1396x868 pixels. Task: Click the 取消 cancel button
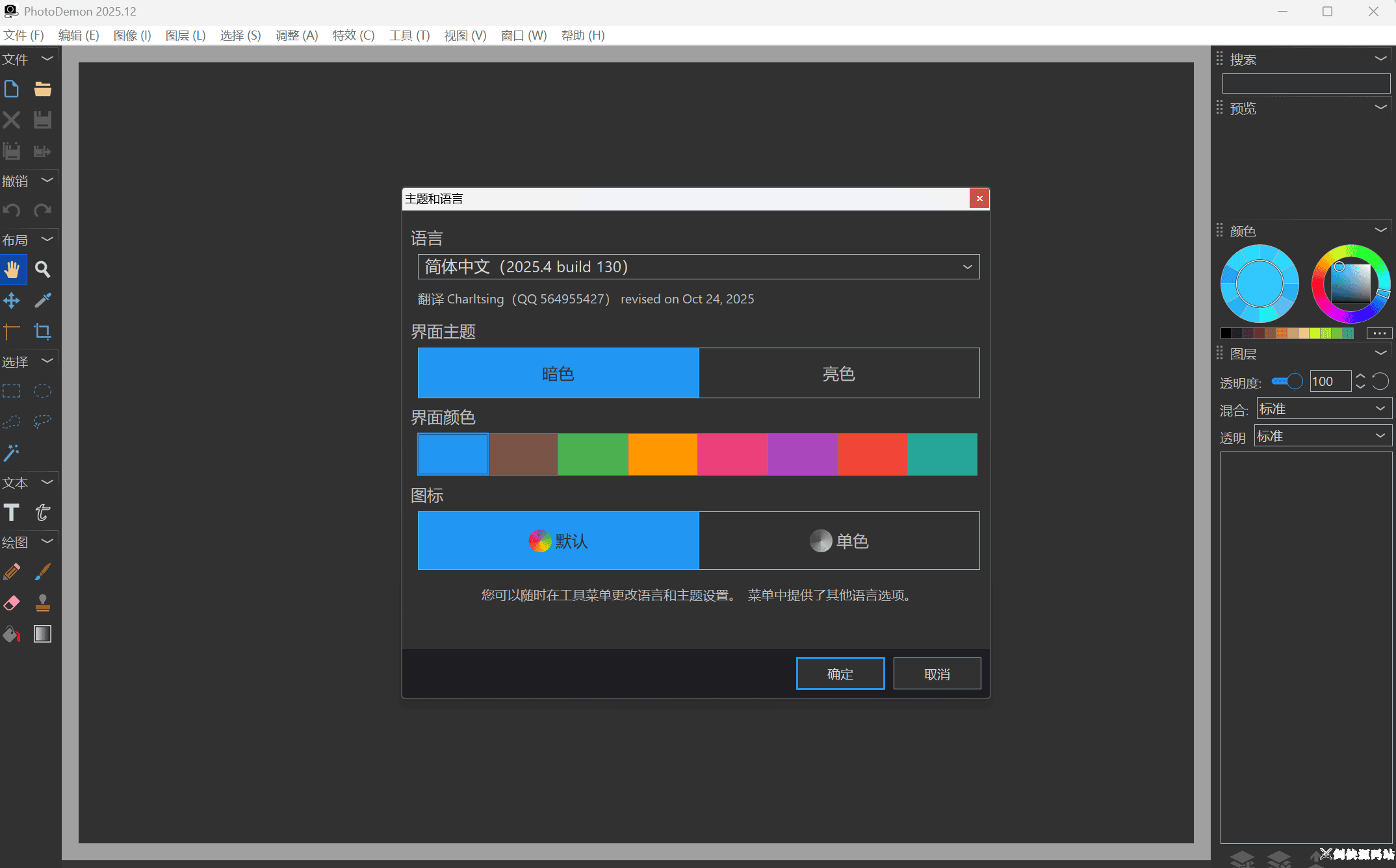click(937, 674)
